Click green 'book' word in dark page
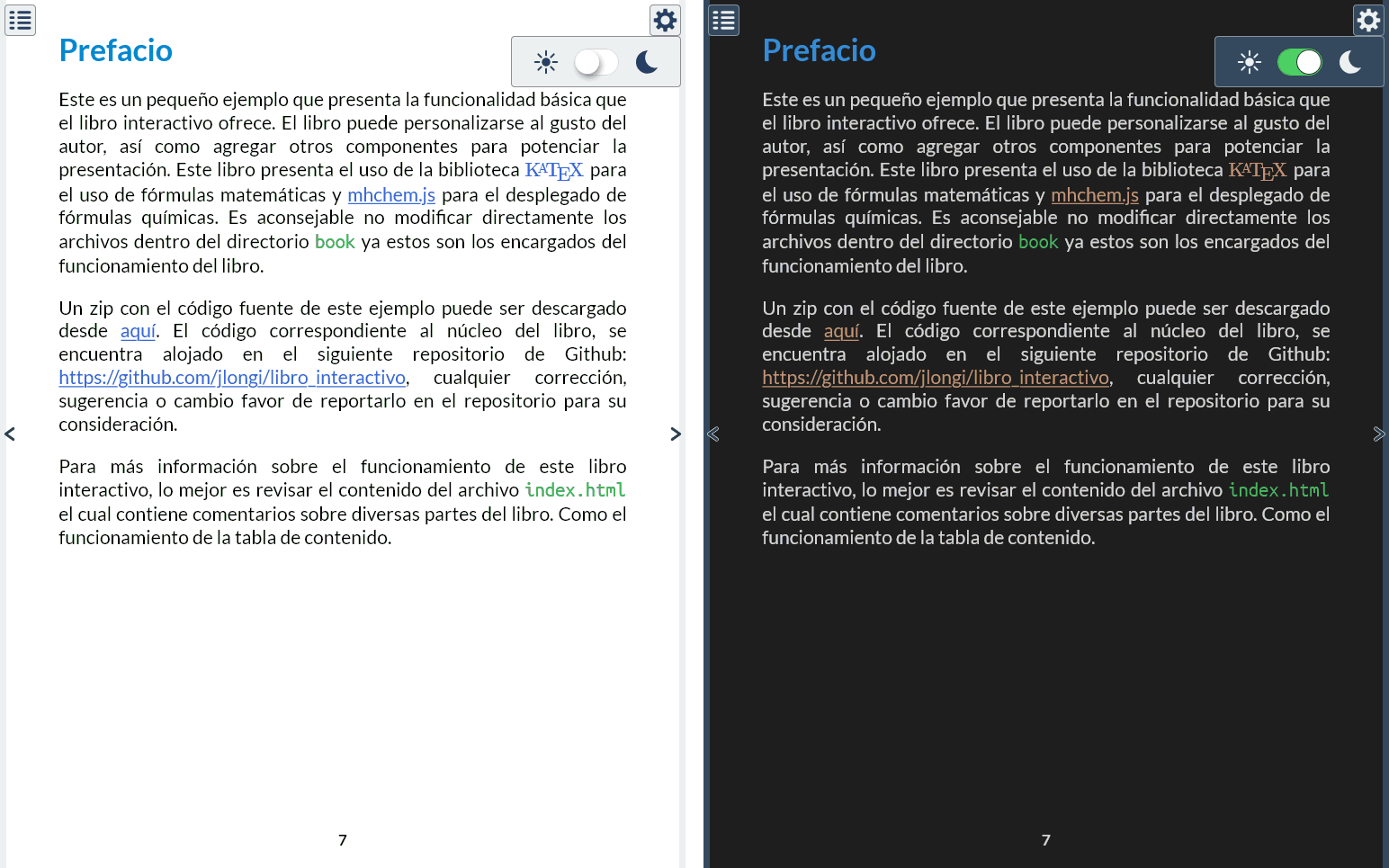The image size is (1389, 868). coord(1038,242)
